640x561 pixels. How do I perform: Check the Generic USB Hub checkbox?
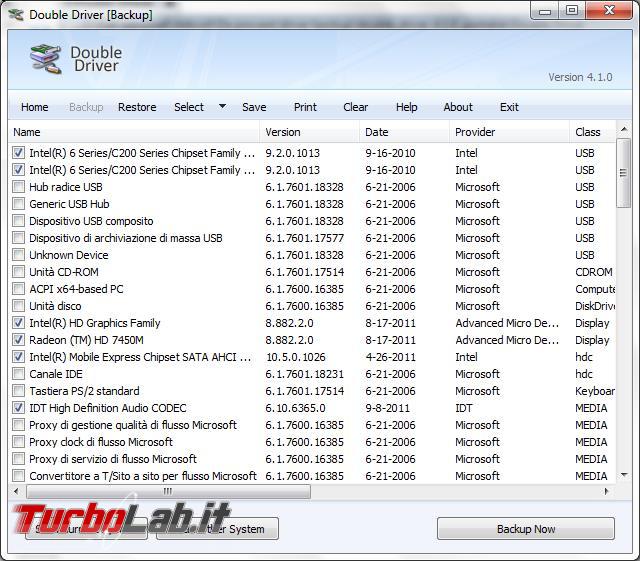(18, 203)
